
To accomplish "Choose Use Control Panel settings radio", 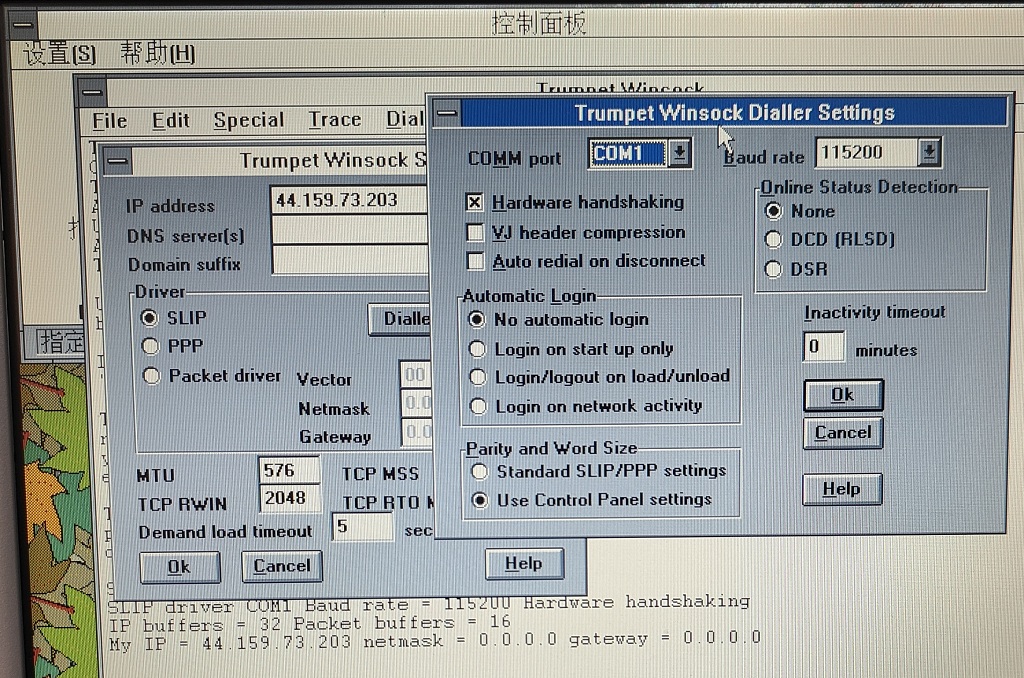I will tap(480, 500).
